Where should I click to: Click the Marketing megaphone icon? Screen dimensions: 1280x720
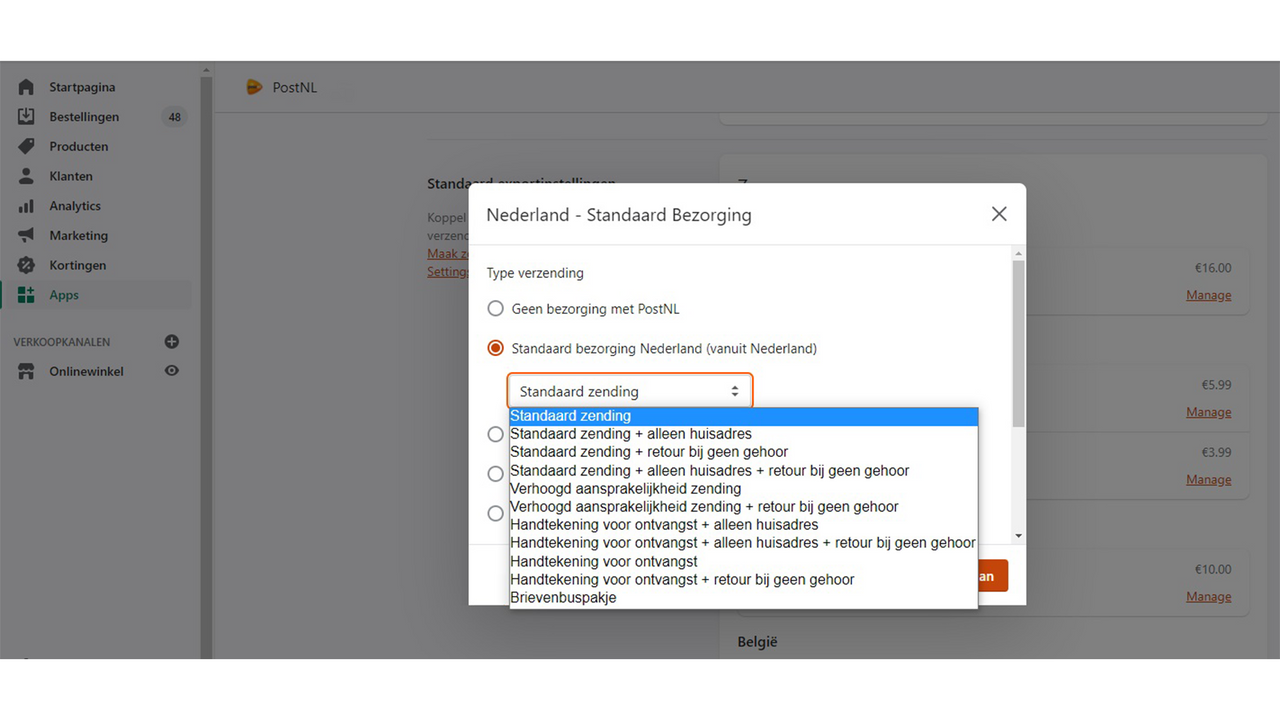coord(26,236)
